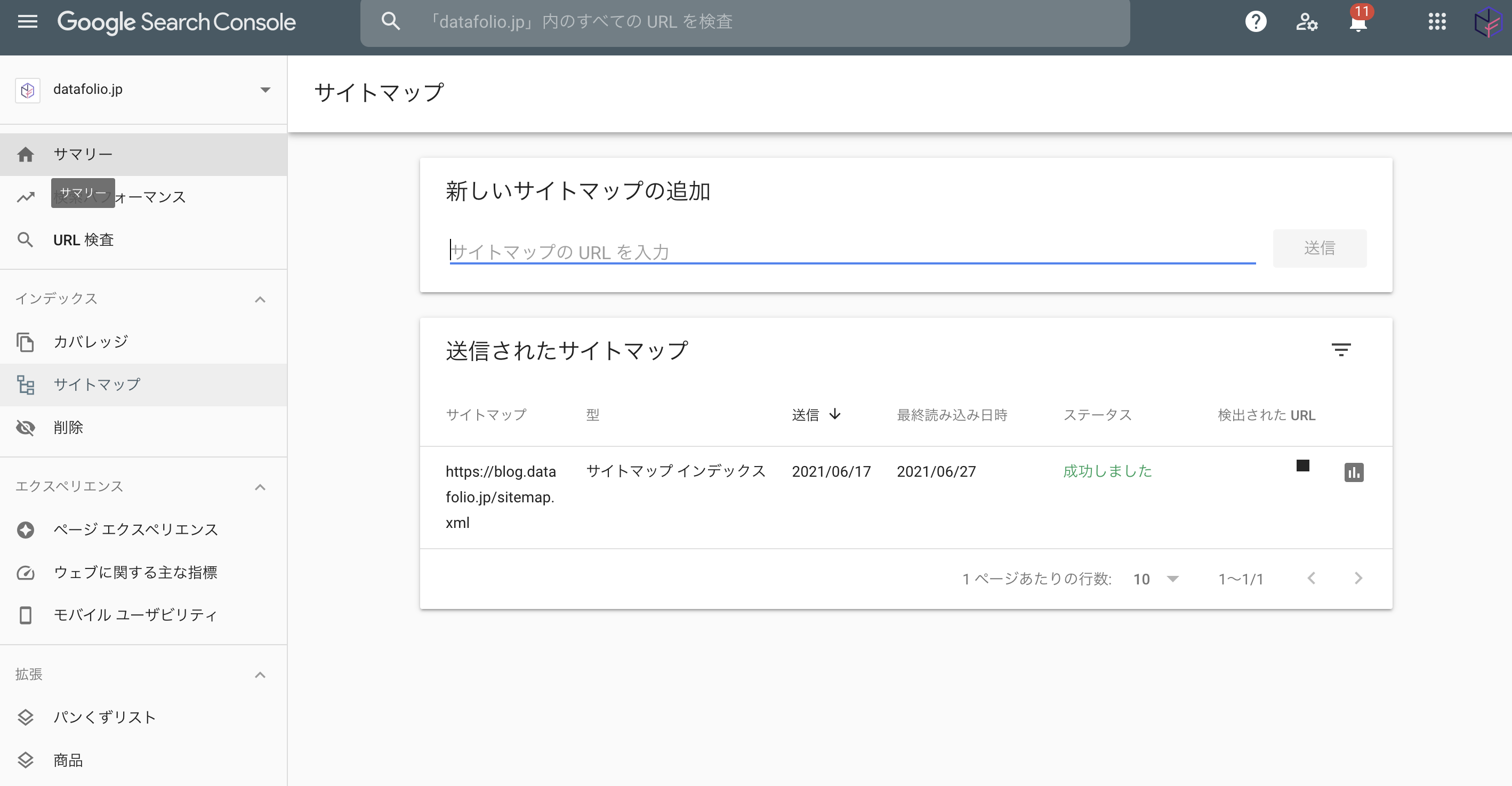Screen dimensions: 1512x786
Task: Collapse the エクスペリエンス section
Action: 260,487
